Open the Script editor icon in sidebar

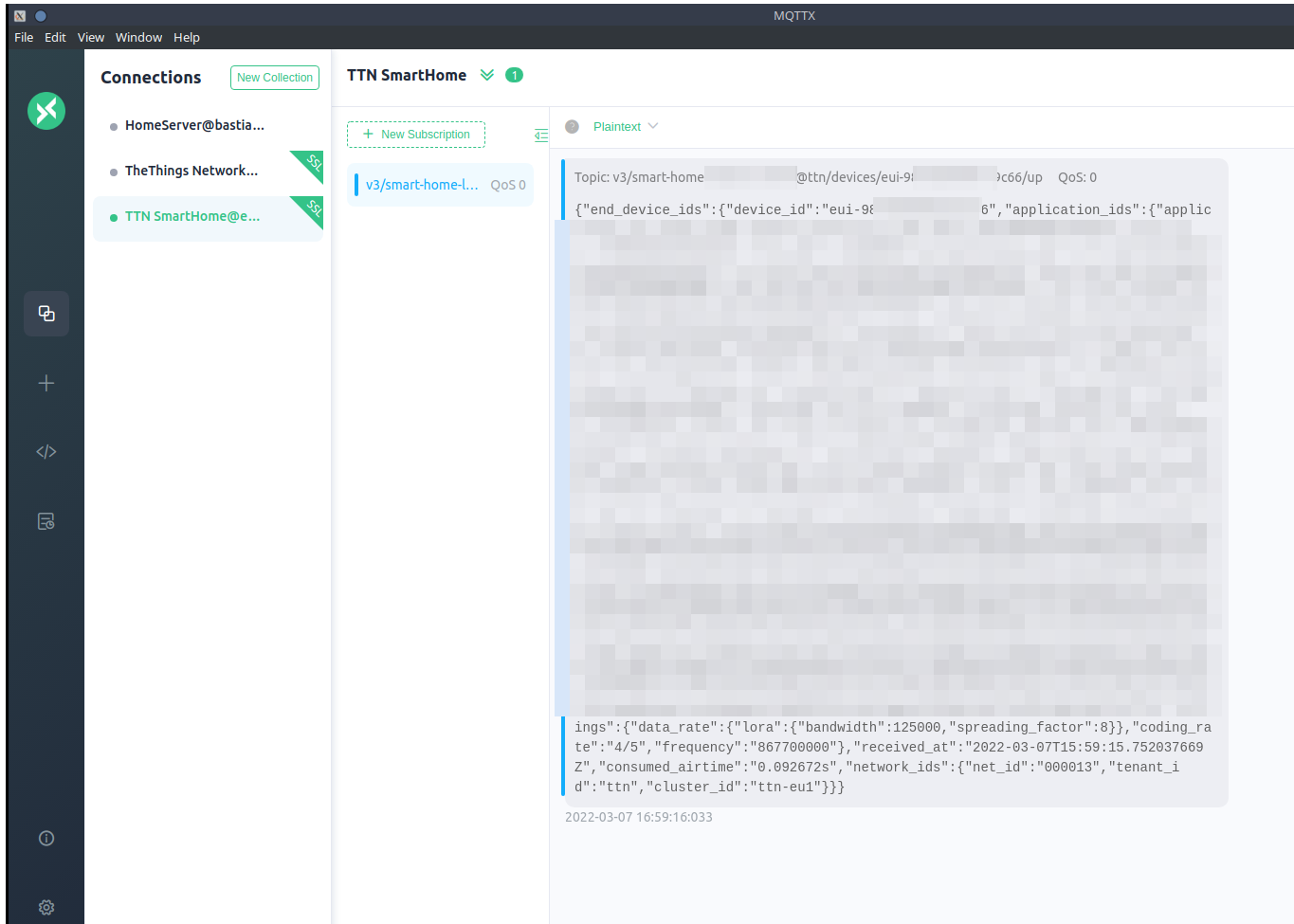[46, 451]
